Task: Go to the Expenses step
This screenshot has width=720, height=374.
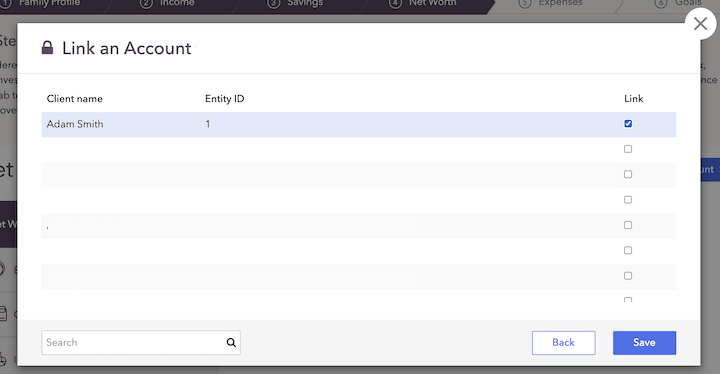Action: point(550,3)
